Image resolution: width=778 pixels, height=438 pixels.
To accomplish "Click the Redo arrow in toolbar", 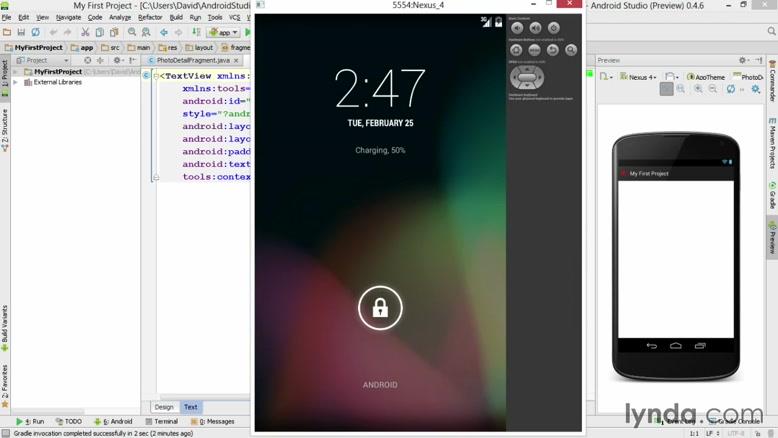I will click(x=67, y=32).
